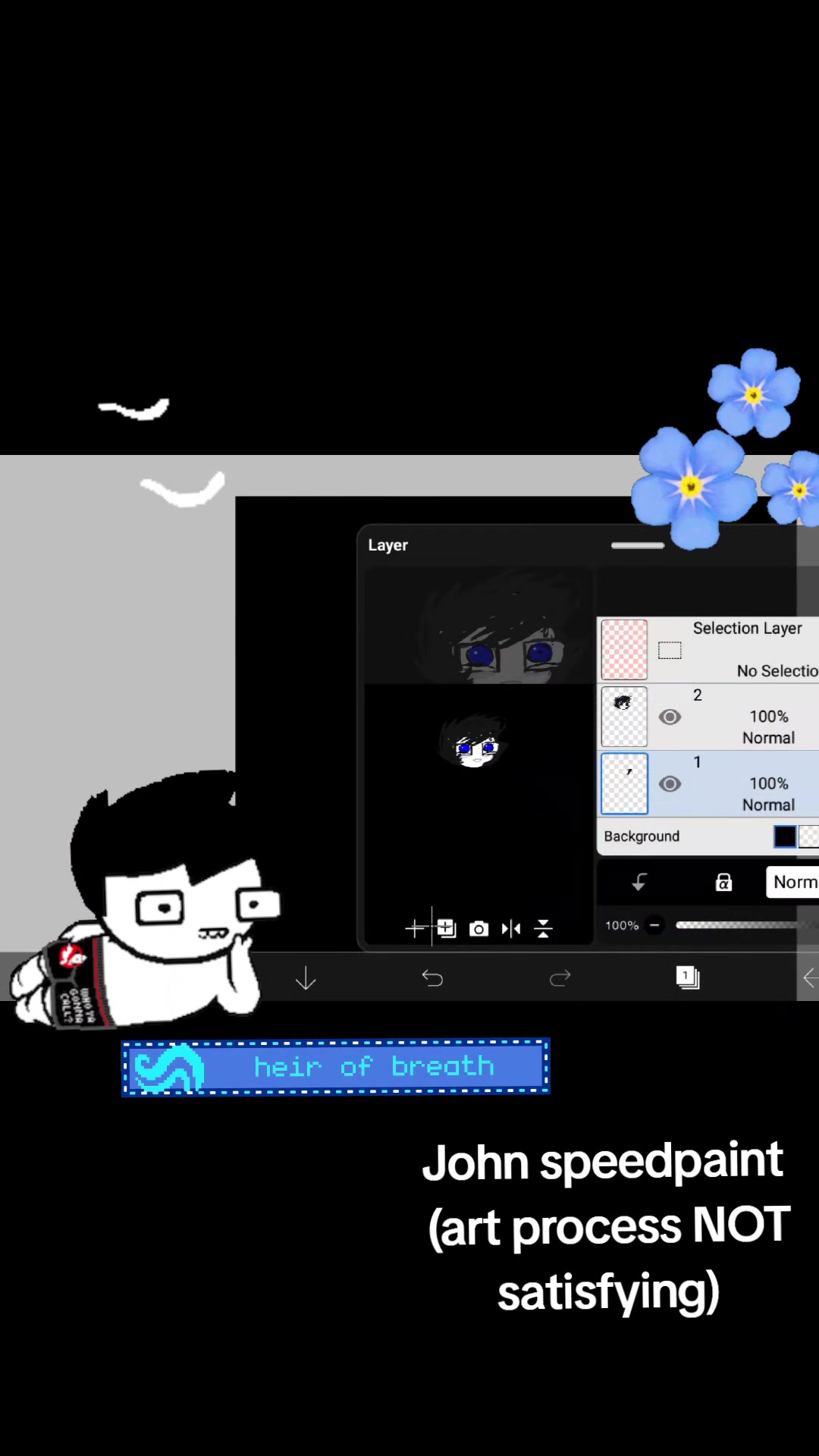Select layer 1 thumbnail
The width and height of the screenshot is (819, 1456).
click(x=624, y=783)
